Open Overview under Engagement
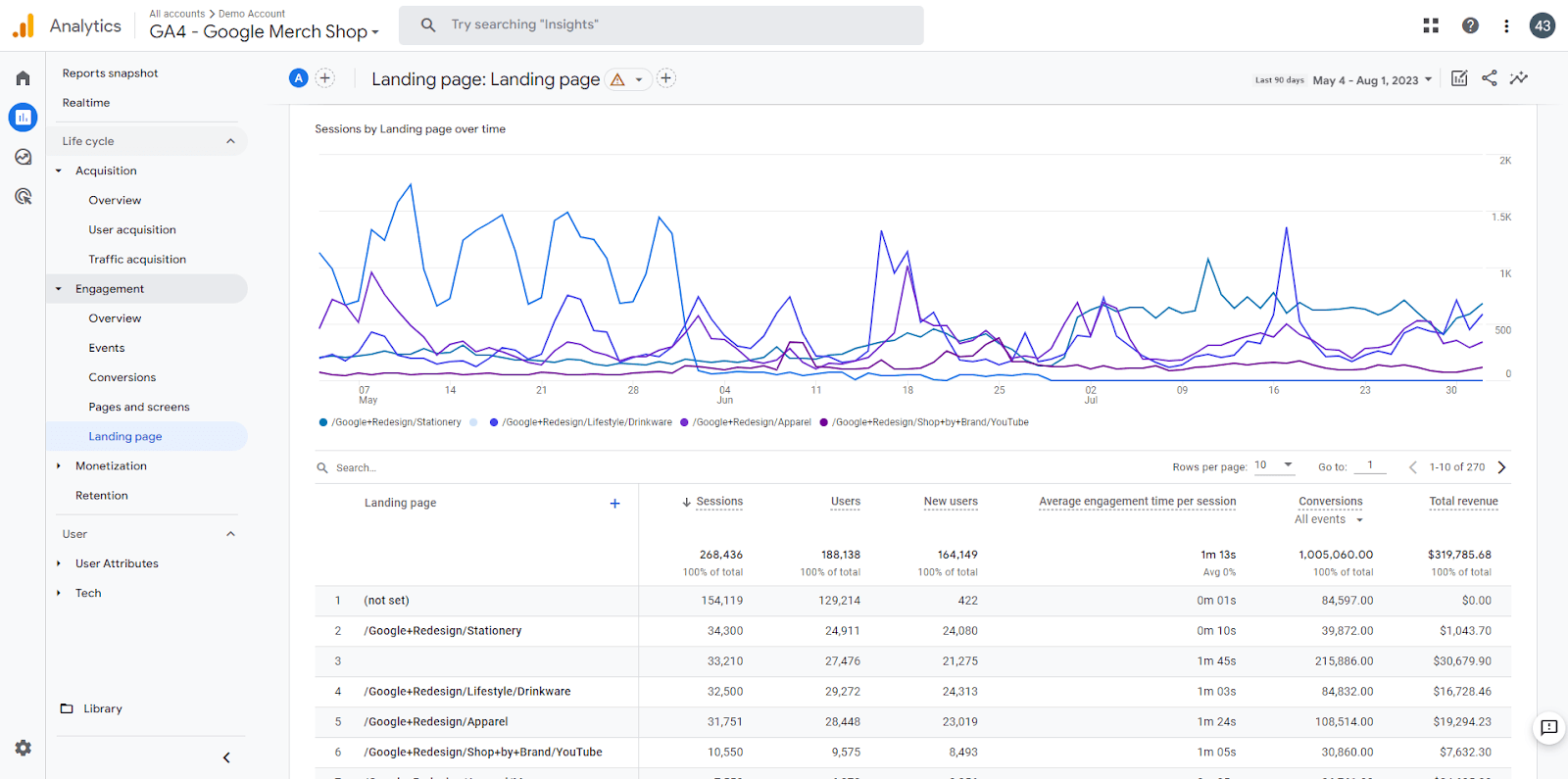The height and width of the screenshot is (779, 1568). (x=115, y=318)
